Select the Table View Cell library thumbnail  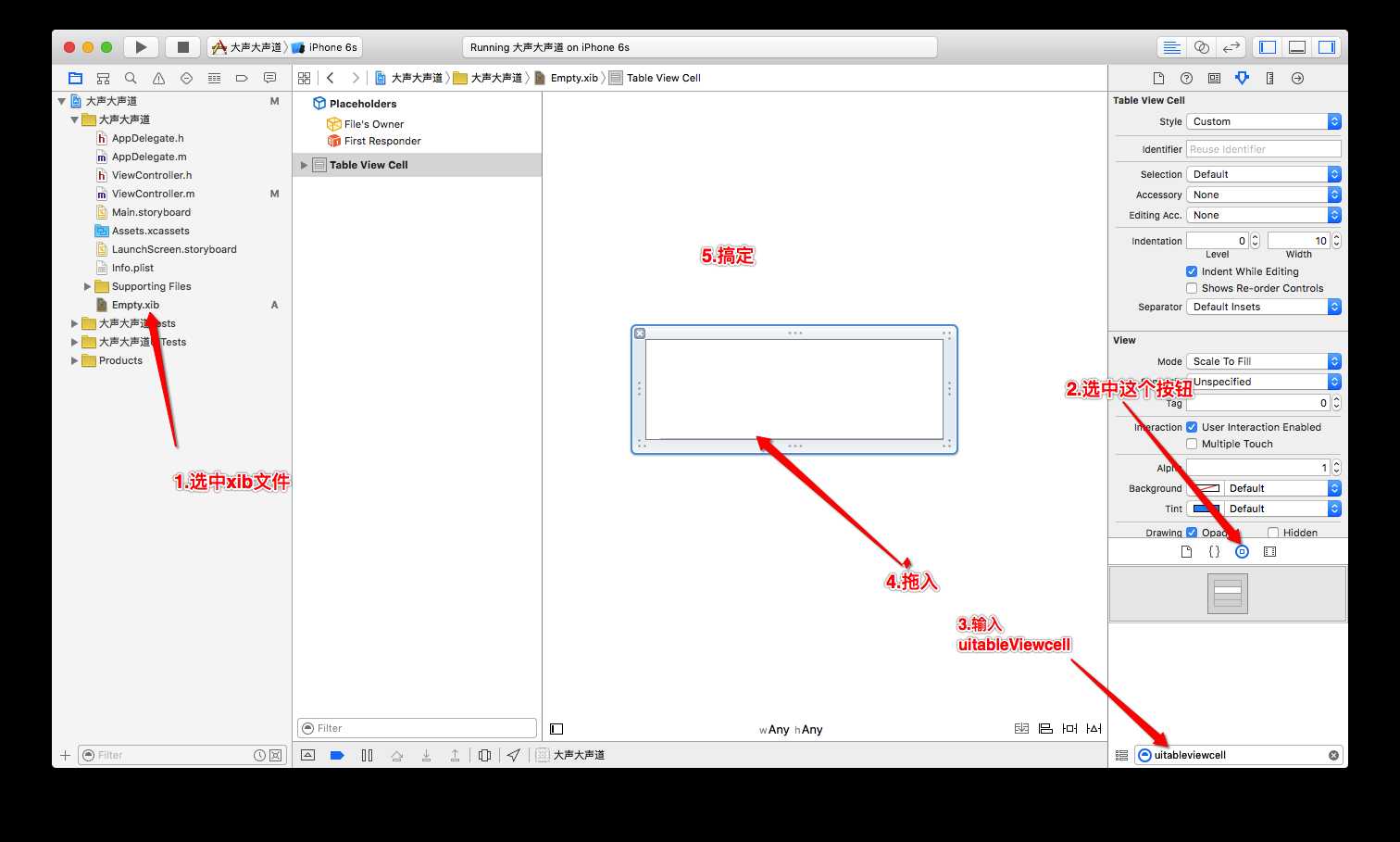(x=1228, y=594)
